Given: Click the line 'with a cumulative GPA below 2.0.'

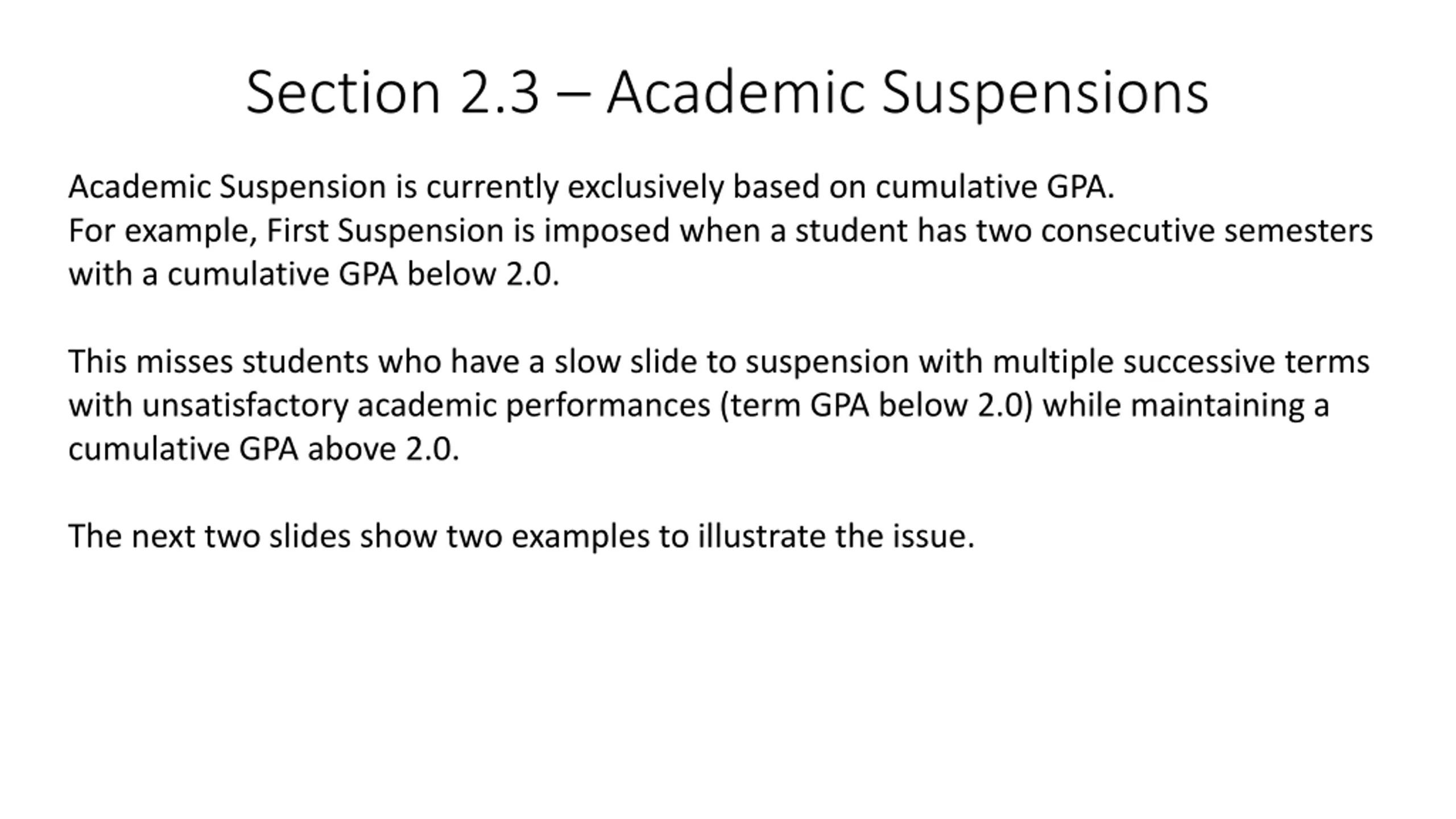Looking at the screenshot, I should (314, 275).
